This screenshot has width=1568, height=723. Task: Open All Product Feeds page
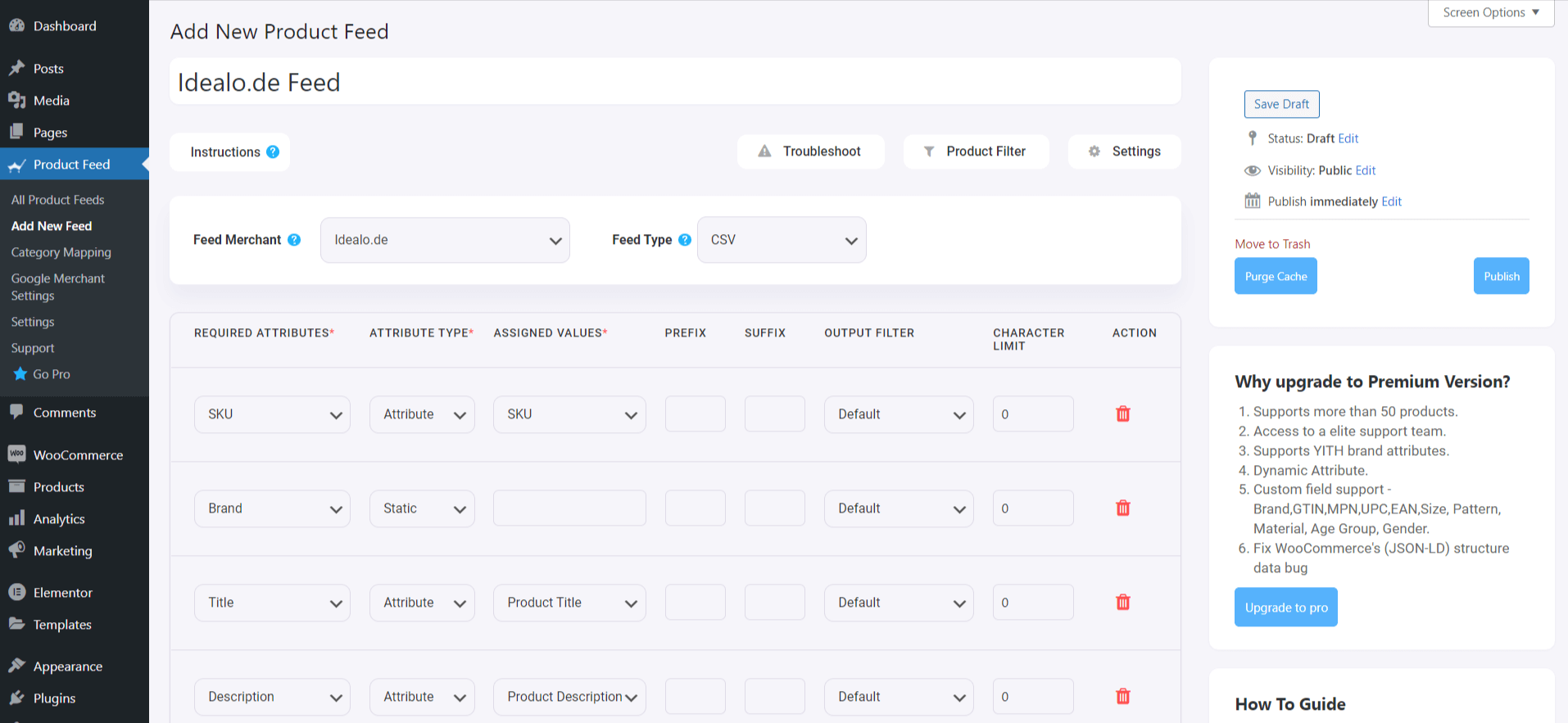pos(57,200)
